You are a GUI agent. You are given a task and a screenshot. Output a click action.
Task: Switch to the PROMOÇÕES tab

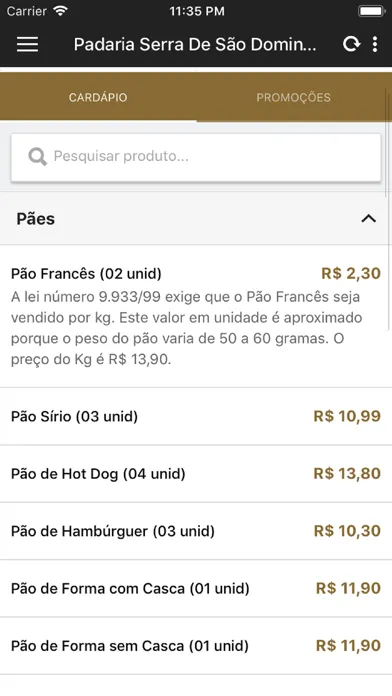tap(293, 97)
